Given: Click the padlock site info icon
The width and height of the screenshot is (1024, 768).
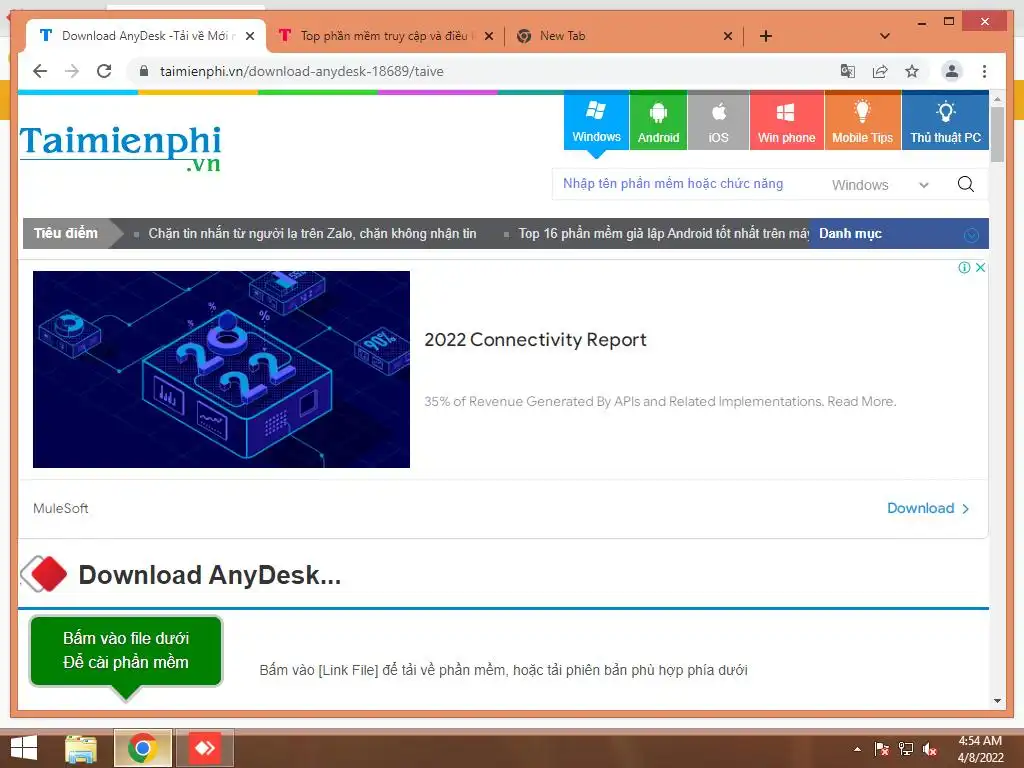Looking at the screenshot, I should coord(144,71).
